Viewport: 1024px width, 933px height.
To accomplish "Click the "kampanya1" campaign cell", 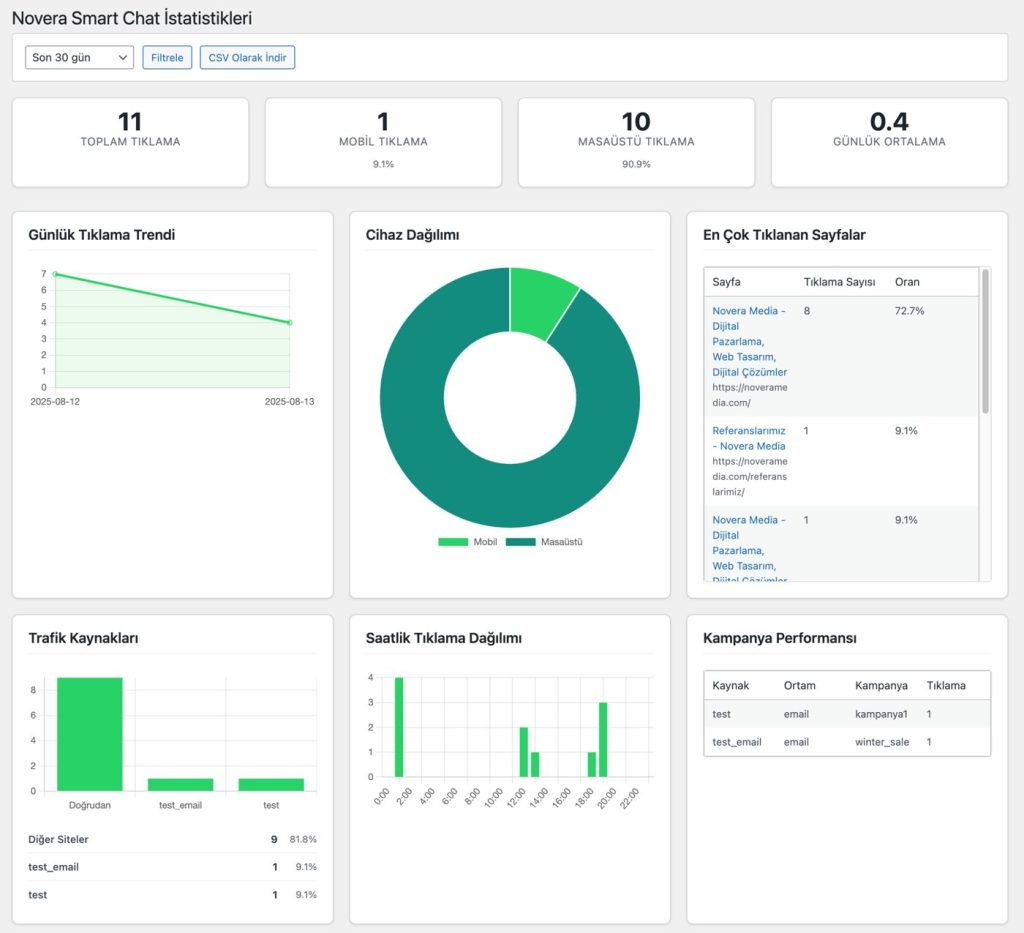I will [x=881, y=714].
